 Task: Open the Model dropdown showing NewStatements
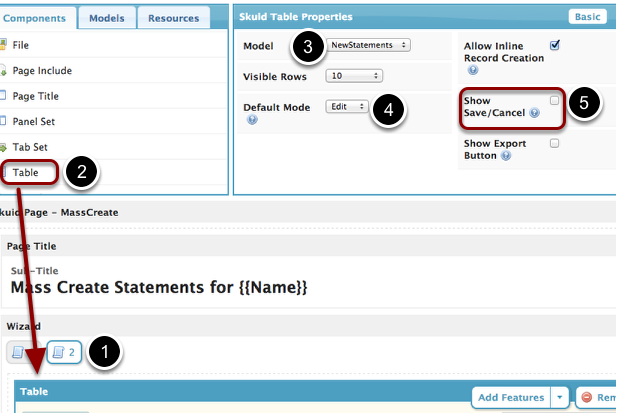369,45
